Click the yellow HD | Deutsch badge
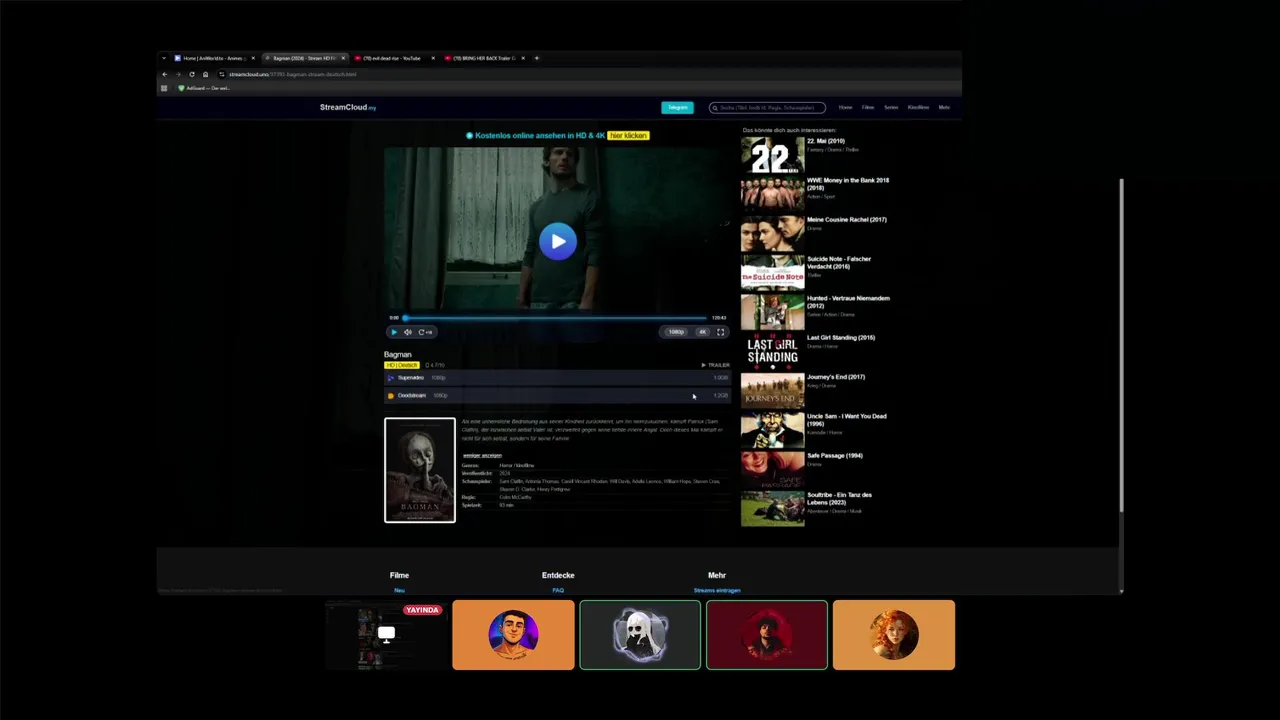Image resolution: width=1280 pixels, height=720 pixels. pyautogui.click(x=402, y=365)
